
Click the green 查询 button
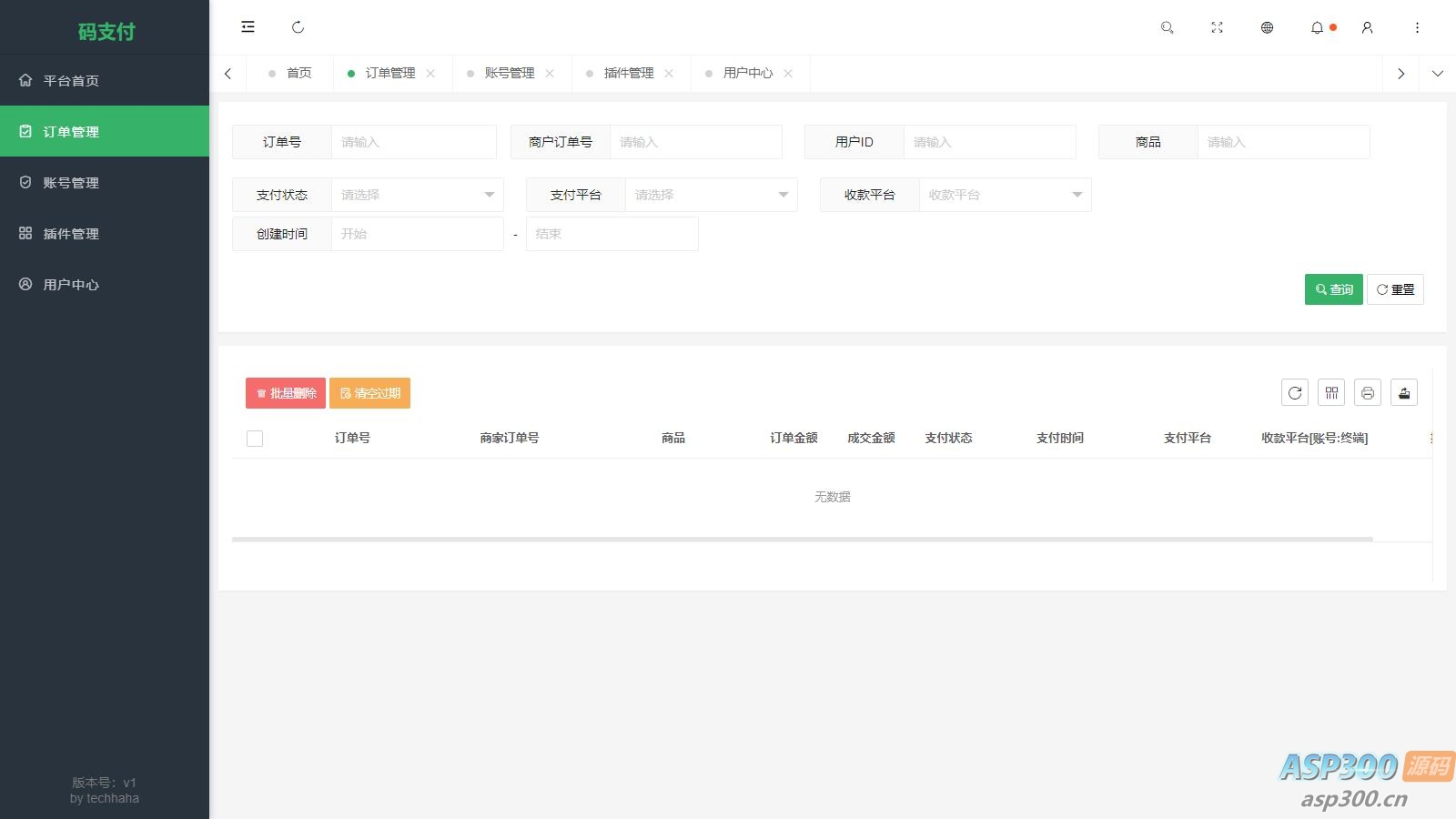(x=1333, y=289)
